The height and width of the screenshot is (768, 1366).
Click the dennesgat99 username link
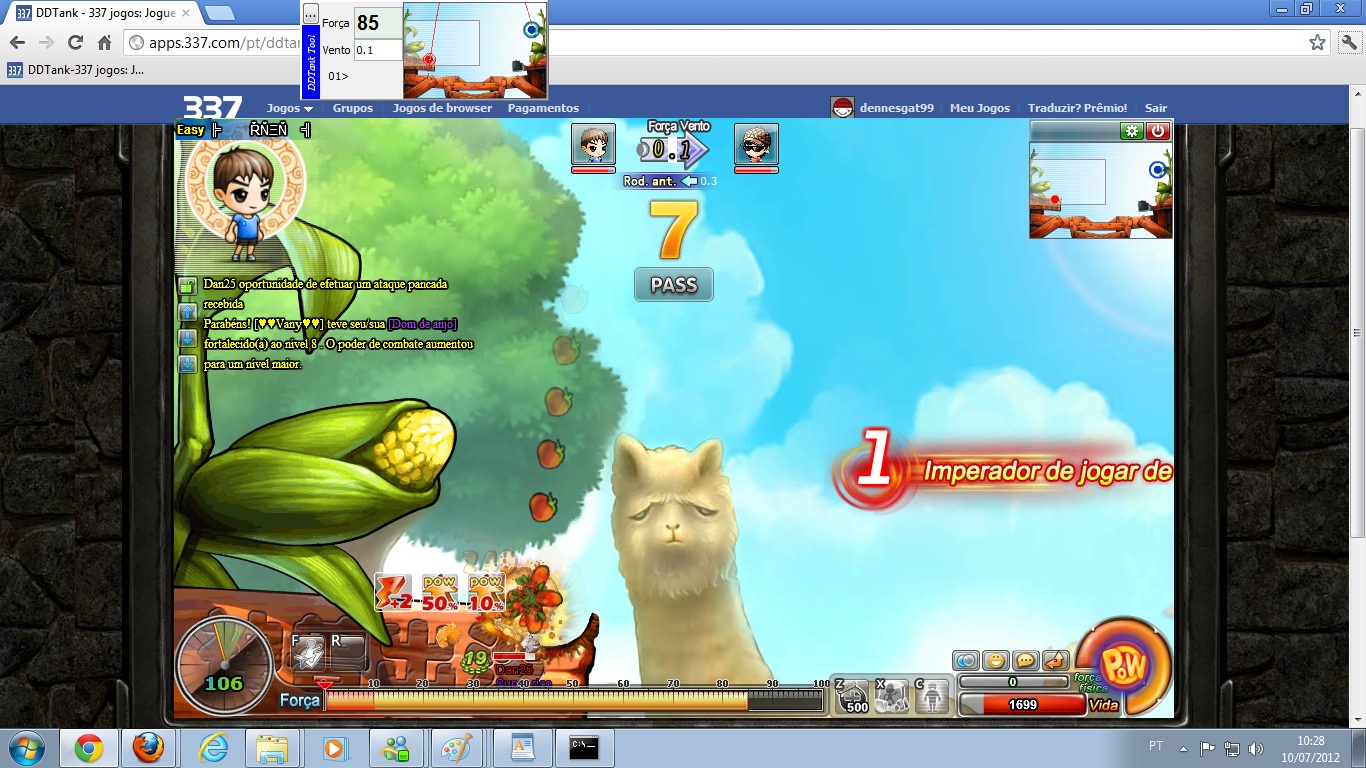coord(897,108)
